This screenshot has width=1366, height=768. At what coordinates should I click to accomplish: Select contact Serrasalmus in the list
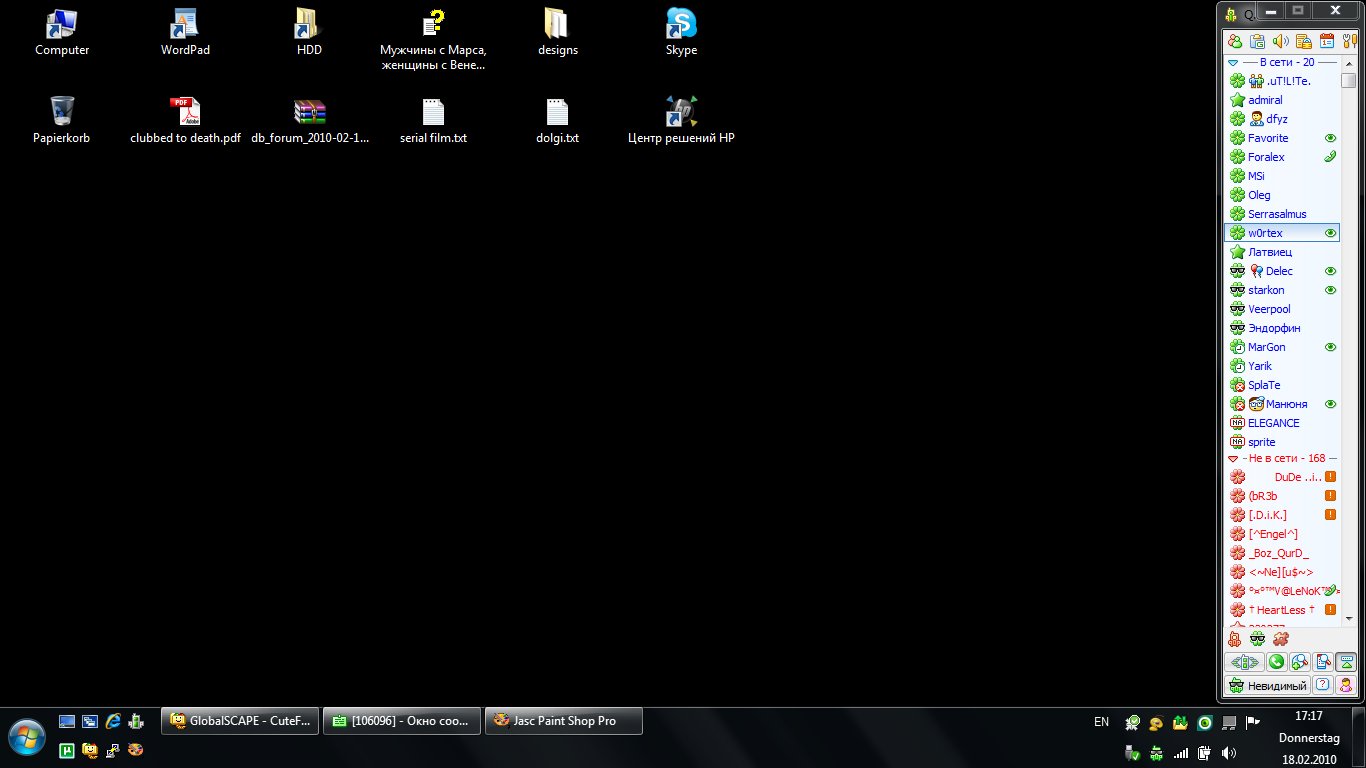1277,214
